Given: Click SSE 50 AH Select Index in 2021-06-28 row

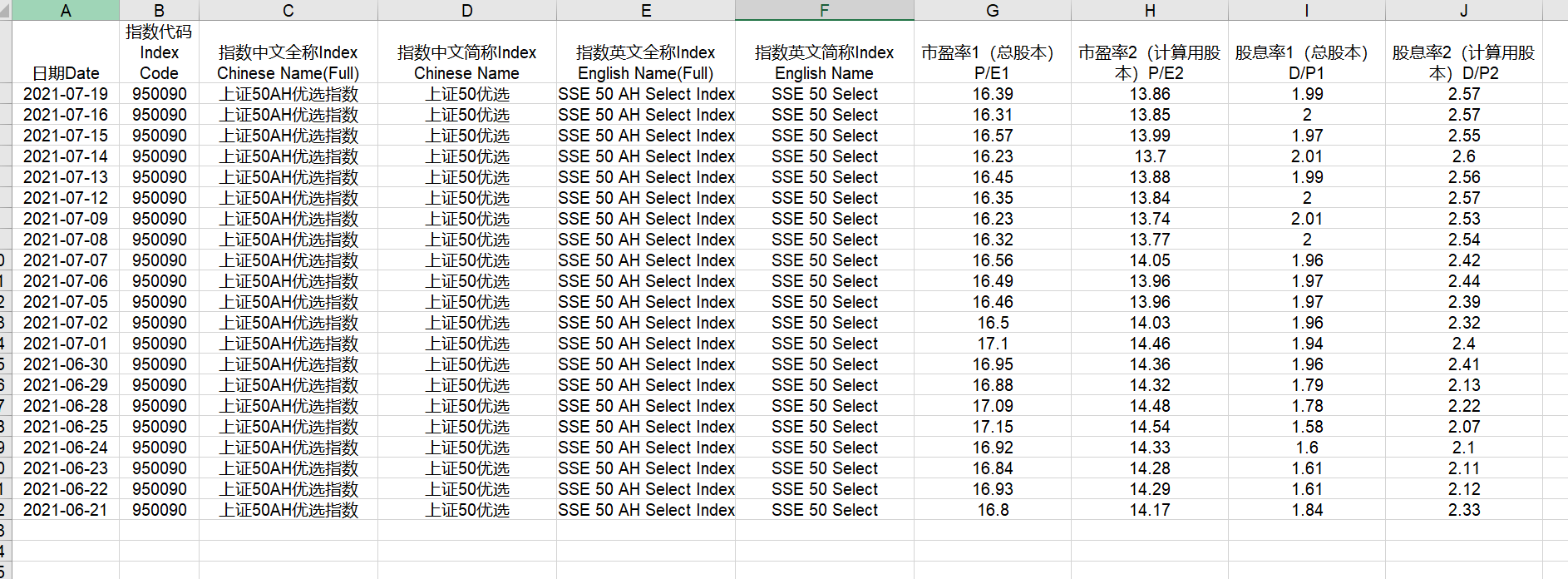Looking at the screenshot, I should pyautogui.click(x=646, y=406).
